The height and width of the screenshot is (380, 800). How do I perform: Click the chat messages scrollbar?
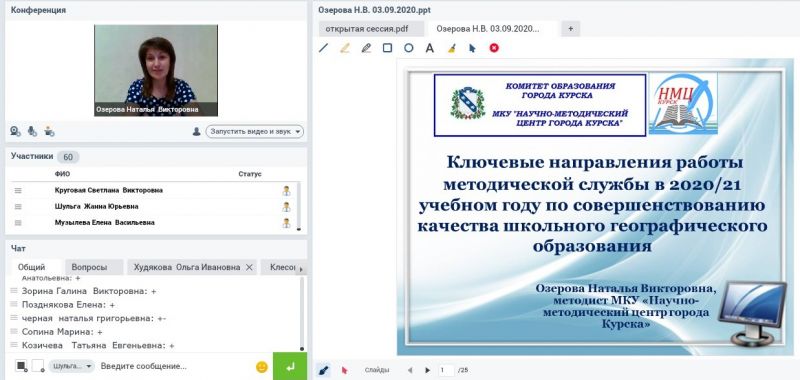302,314
